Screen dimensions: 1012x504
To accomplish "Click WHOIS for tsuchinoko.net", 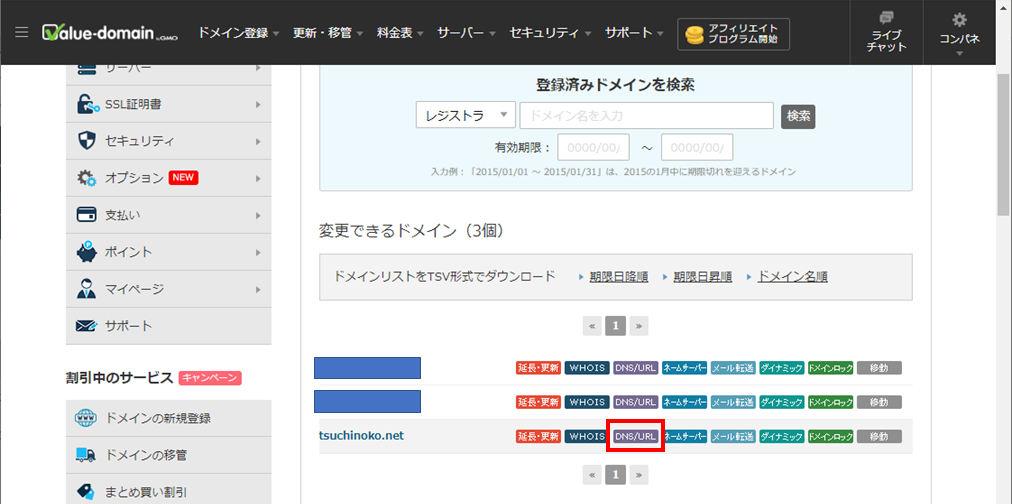I will point(587,437).
